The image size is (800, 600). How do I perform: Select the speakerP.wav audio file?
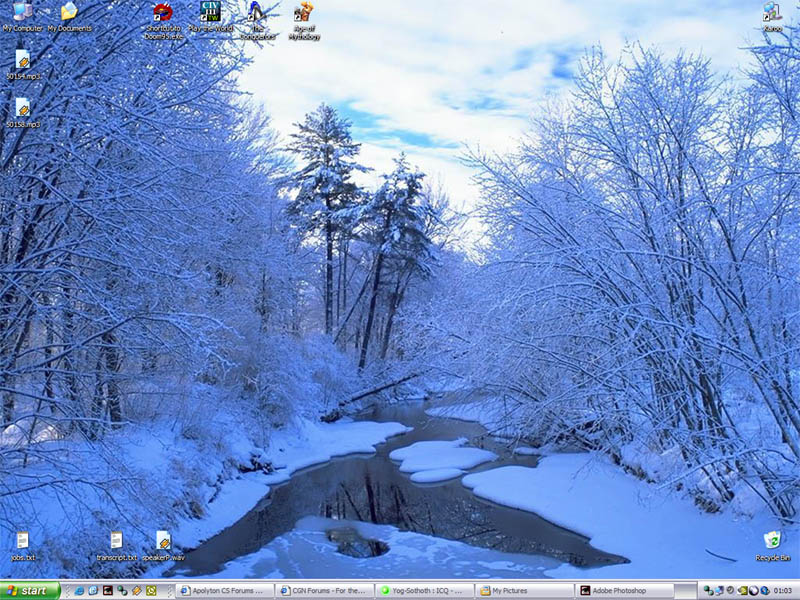163,541
